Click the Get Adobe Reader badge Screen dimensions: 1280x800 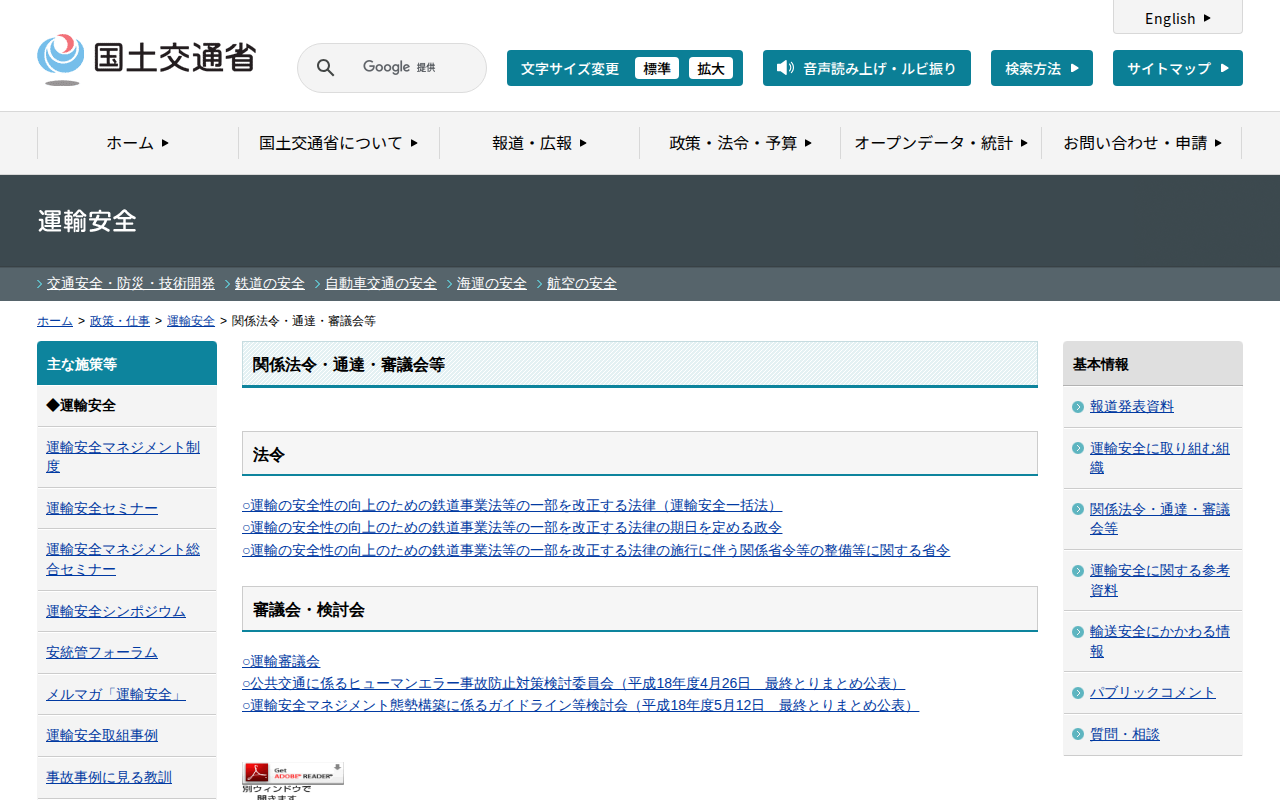pos(293,773)
